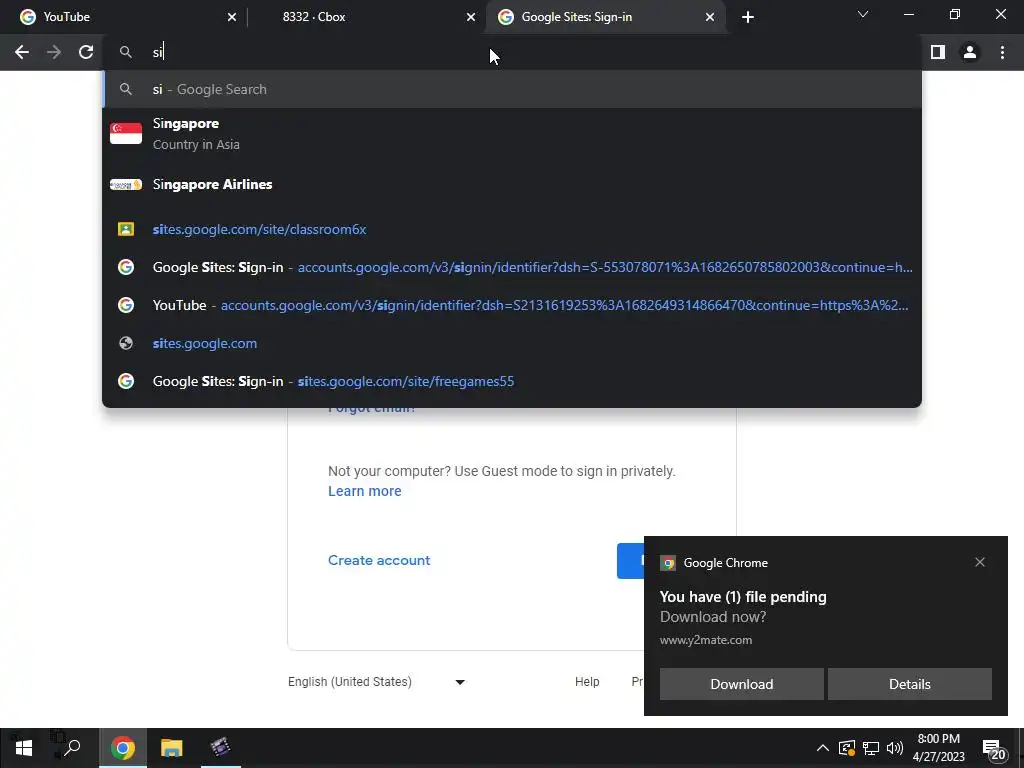Open a new tab with the plus button

pos(748,17)
